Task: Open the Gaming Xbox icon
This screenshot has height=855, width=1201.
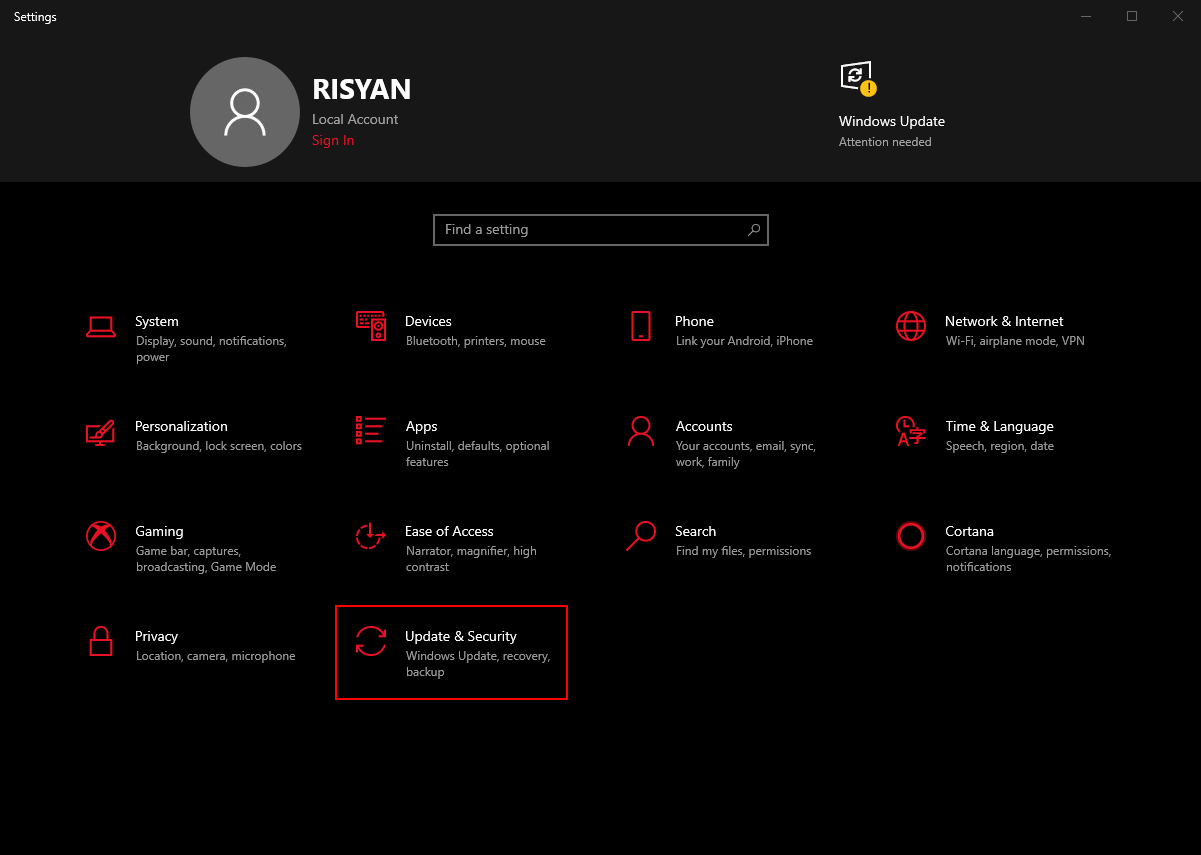Action: point(101,536)
